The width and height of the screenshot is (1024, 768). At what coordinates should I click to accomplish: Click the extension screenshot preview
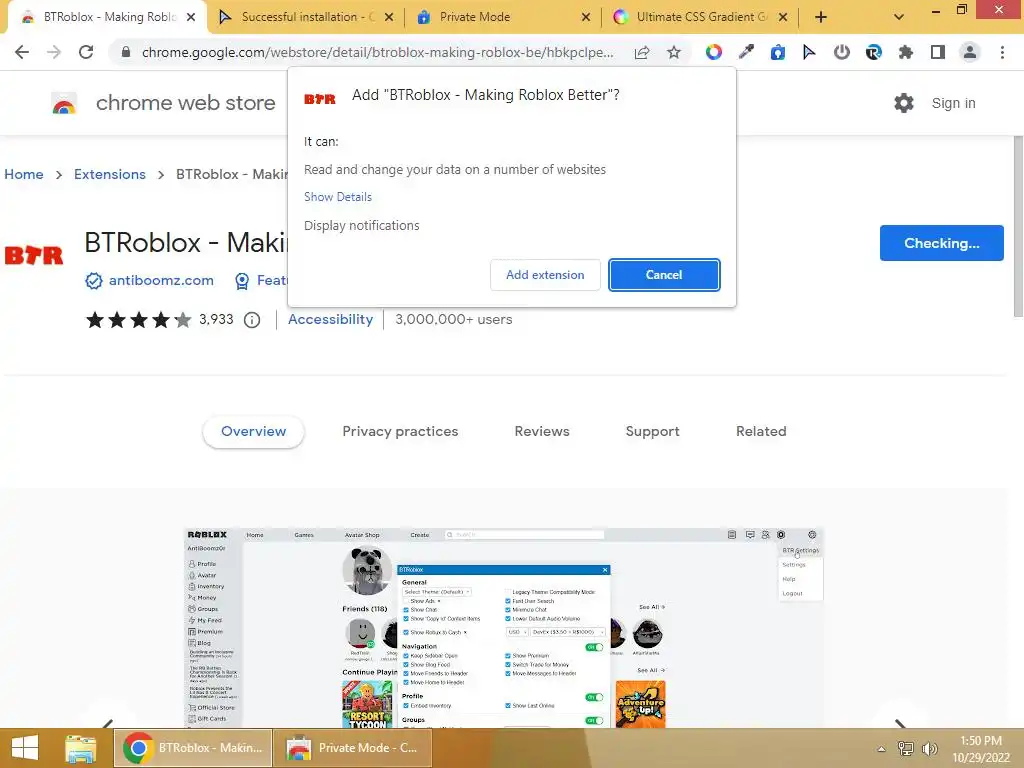coord(504,628)
